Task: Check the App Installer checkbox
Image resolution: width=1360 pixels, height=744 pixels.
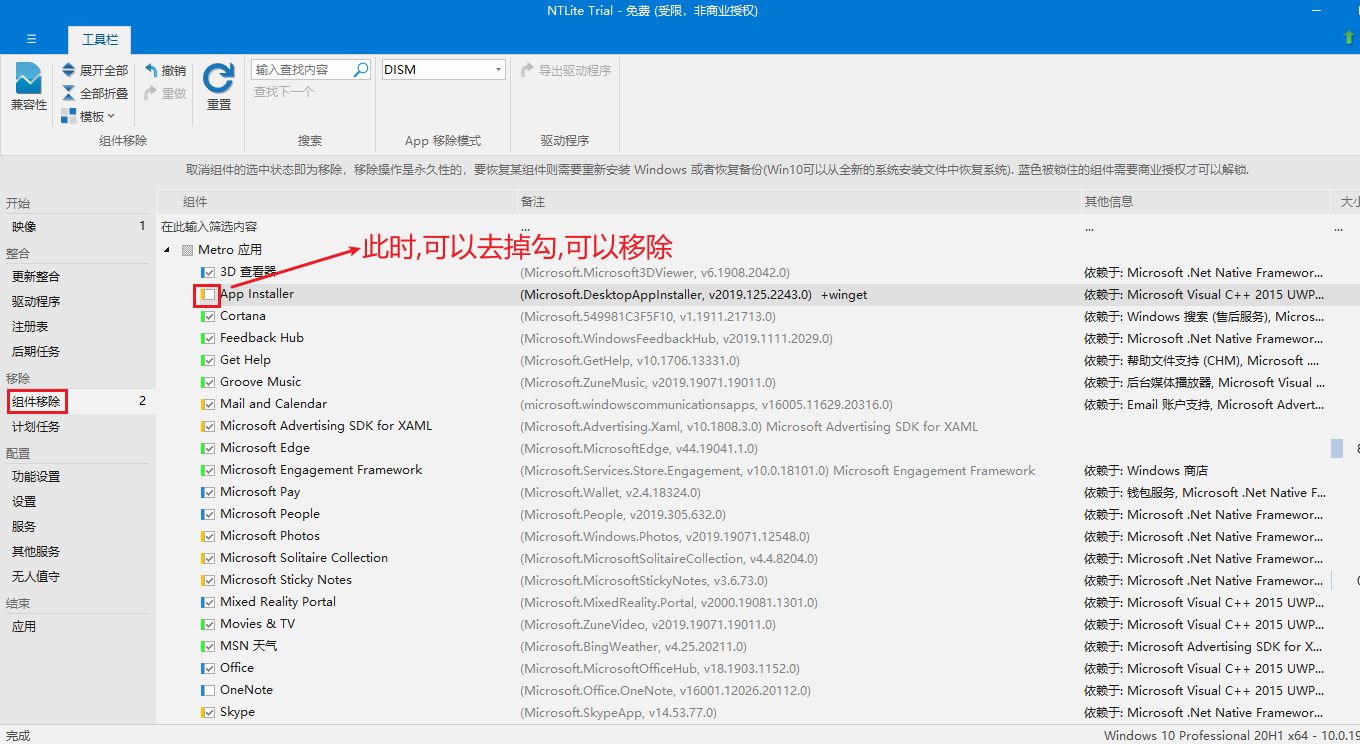Action: point(208,294)
